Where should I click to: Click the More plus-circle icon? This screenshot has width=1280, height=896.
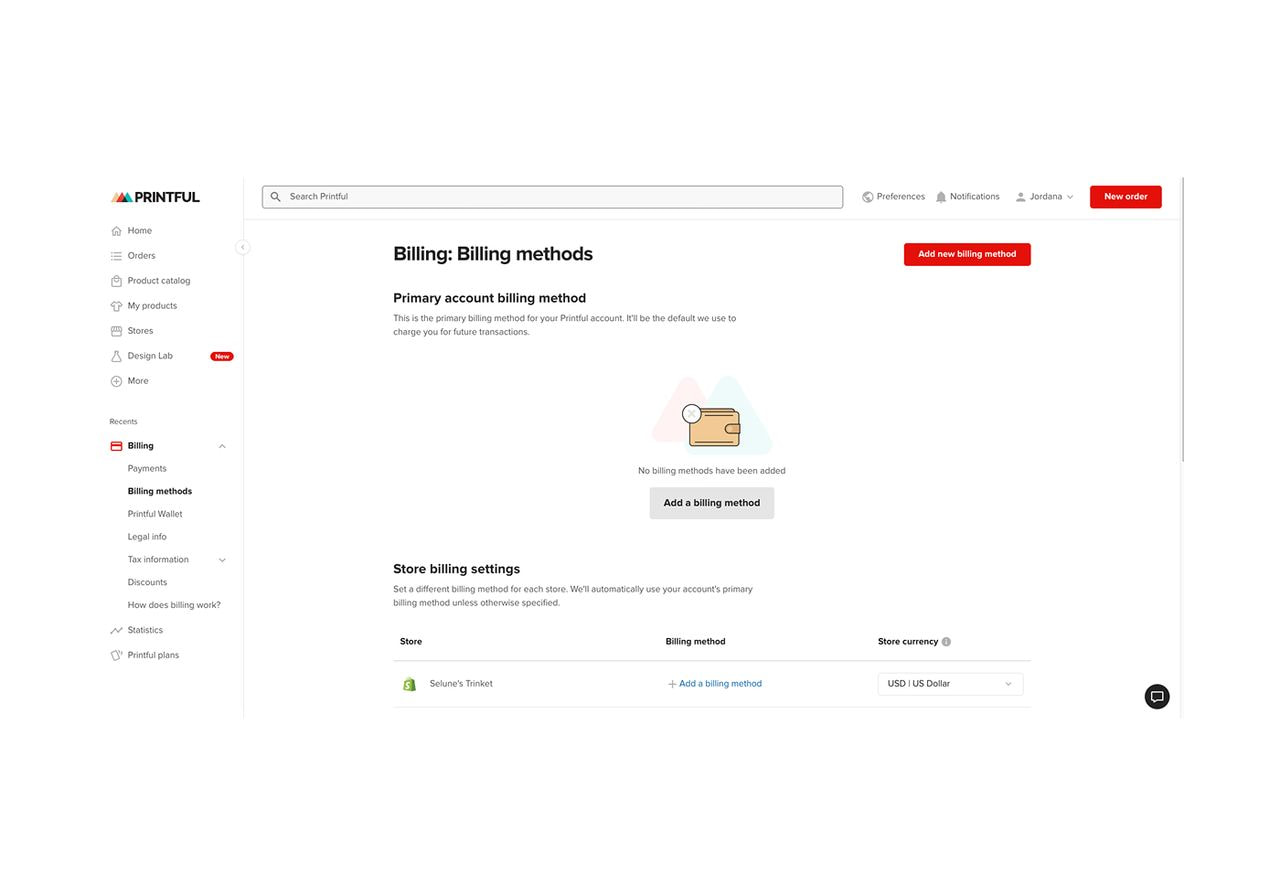[x=116, y=381]
